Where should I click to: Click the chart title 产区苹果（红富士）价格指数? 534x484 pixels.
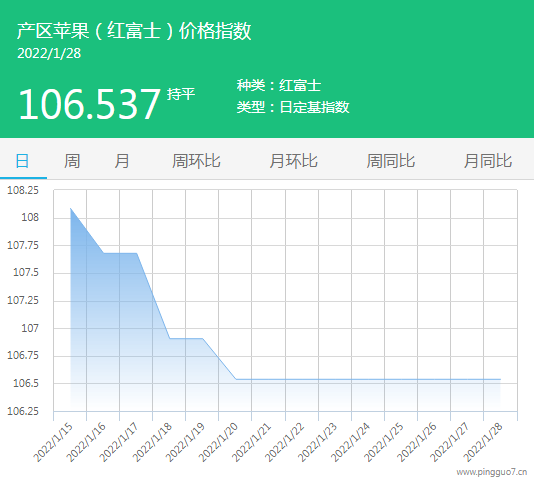tap(134, 31)
